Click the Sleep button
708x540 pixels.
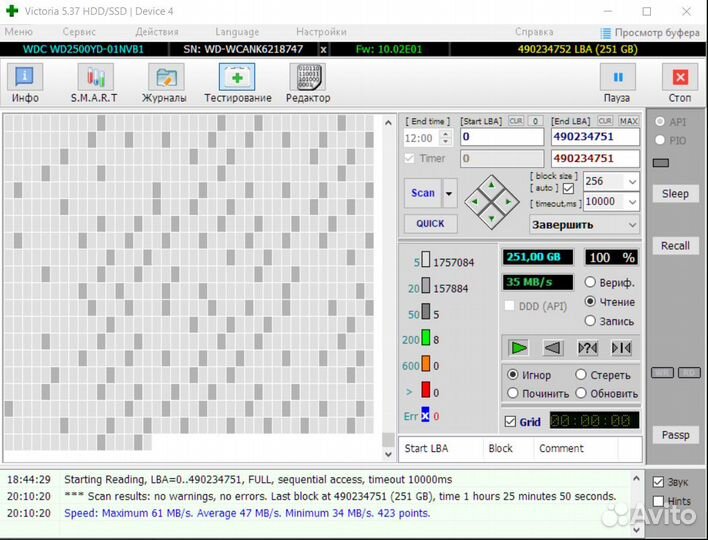pos(675,193)
